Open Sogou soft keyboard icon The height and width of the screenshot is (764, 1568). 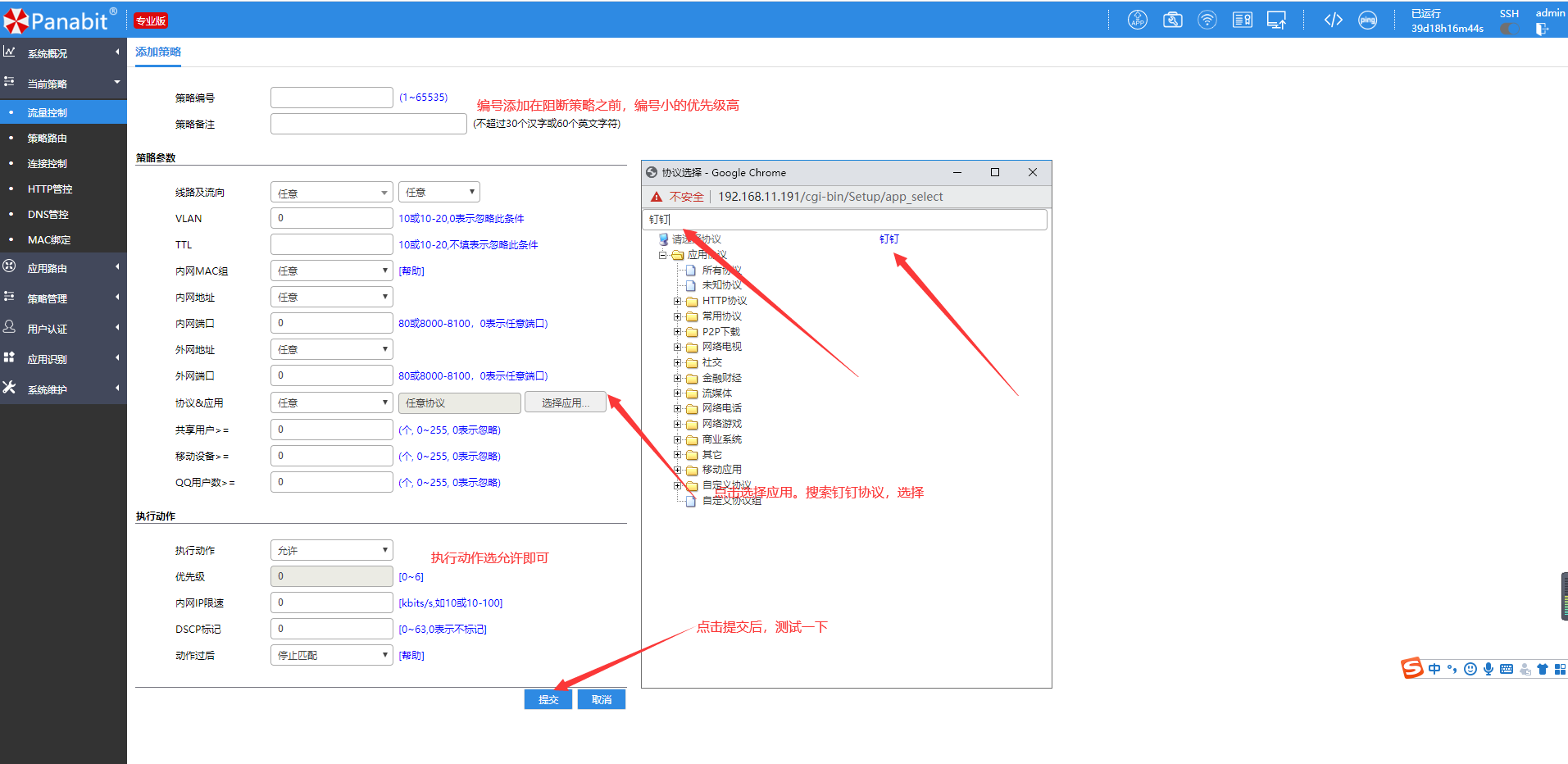pos(1507,669)
